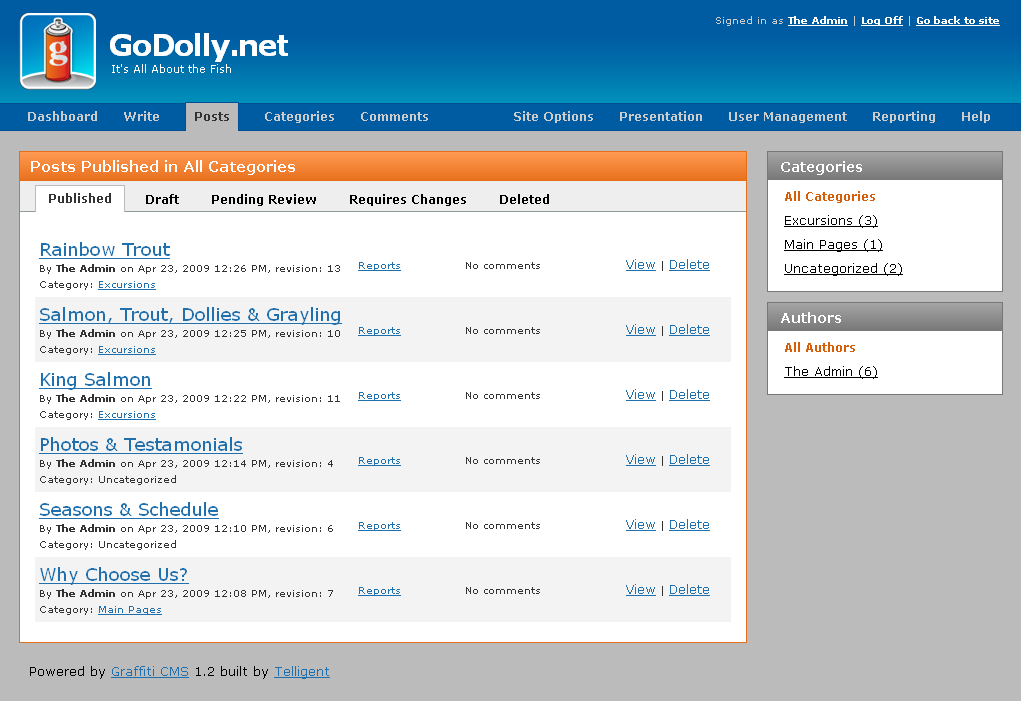
Task: Go to the Write menu
Action: (x=141, y=117)
